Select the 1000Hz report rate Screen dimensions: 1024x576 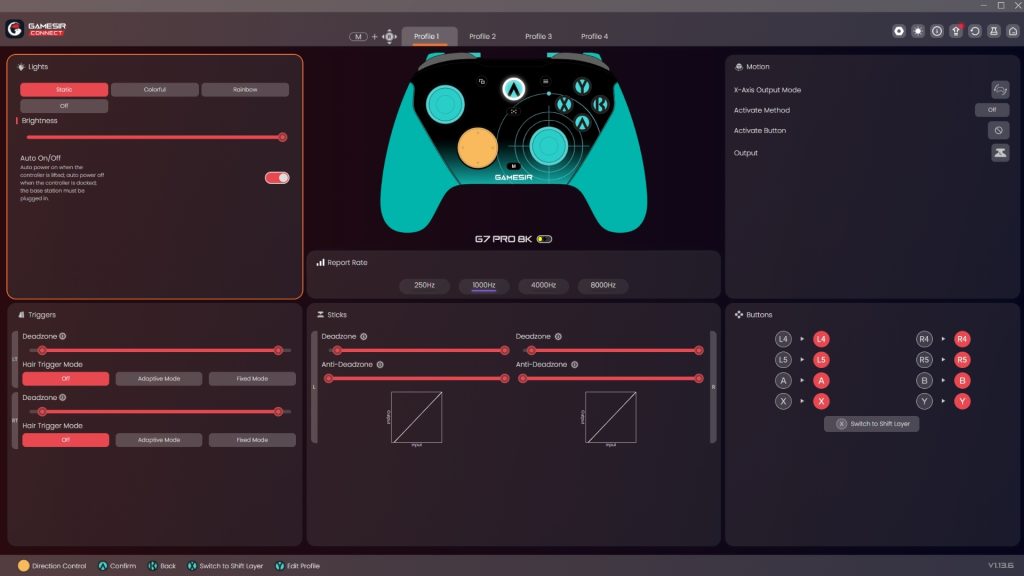(484, 285)
